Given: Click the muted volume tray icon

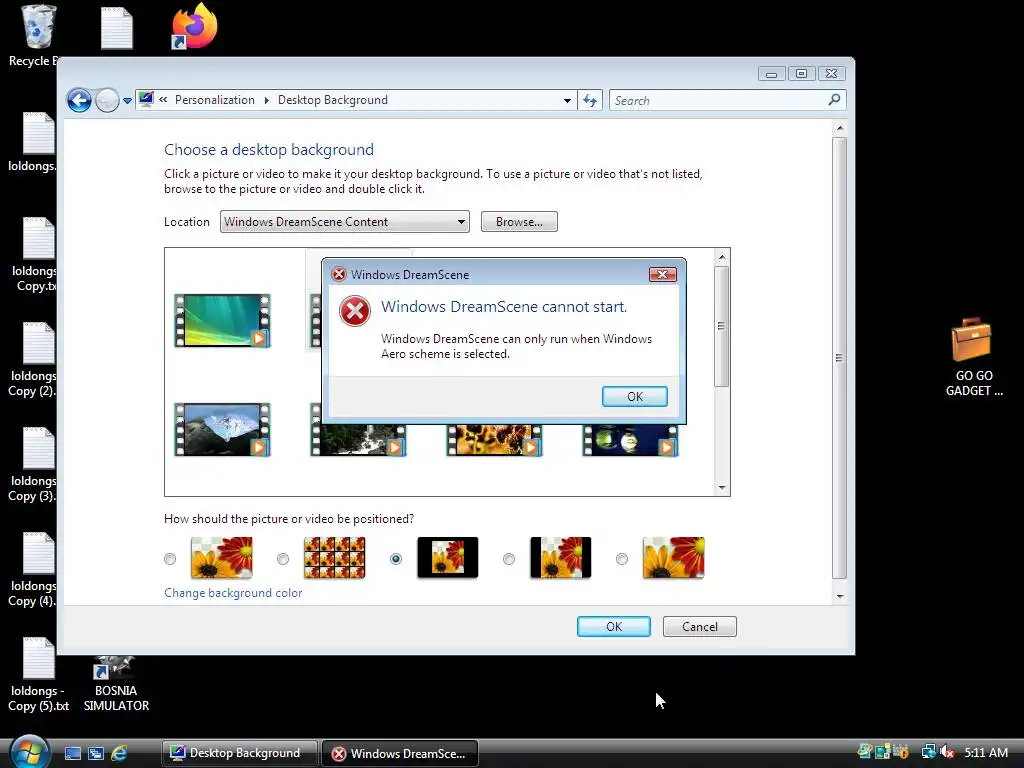Looking at the screenshot, I should [946, 752].
